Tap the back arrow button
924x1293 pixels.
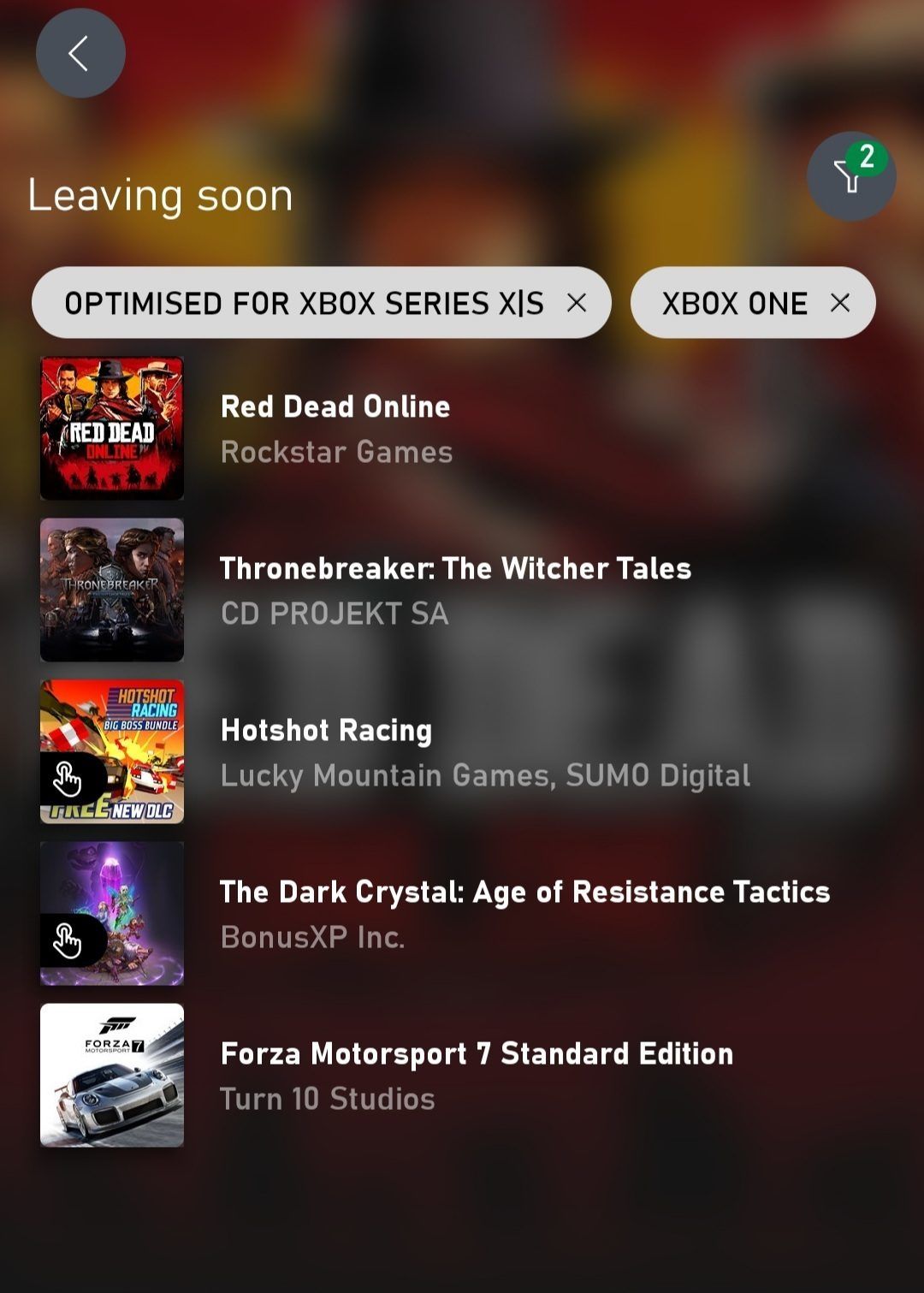[x=80, y=53]
